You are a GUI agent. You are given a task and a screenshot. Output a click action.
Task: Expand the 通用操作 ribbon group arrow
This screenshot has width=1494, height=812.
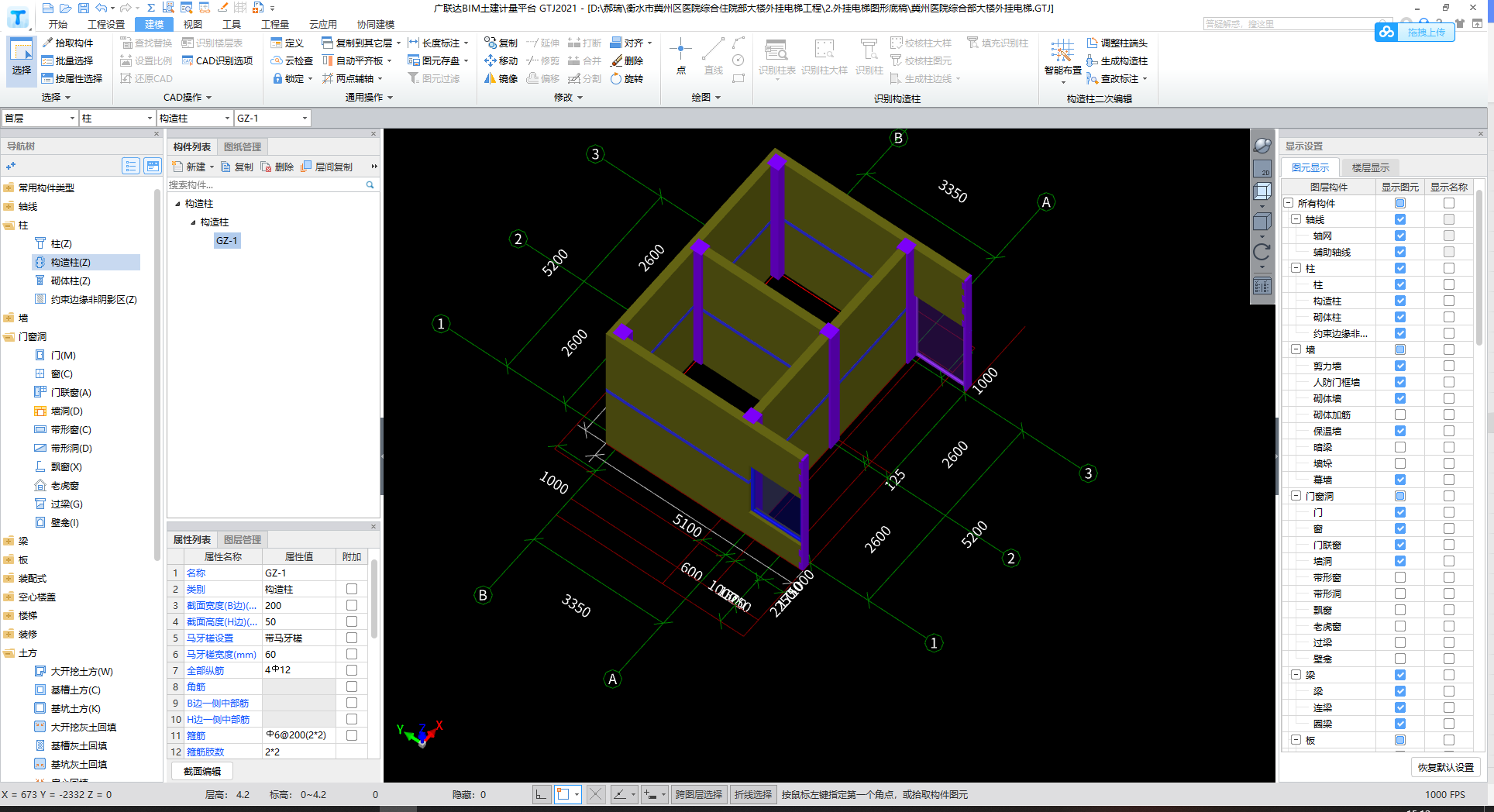click(x=390, y=98)
